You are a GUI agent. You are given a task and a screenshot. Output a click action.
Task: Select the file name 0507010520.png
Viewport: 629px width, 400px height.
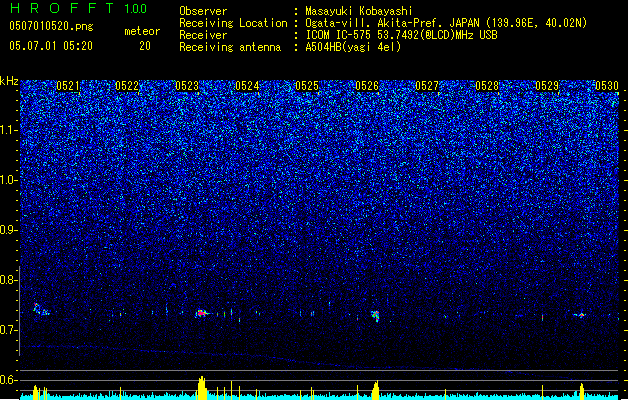pos(51,26)
